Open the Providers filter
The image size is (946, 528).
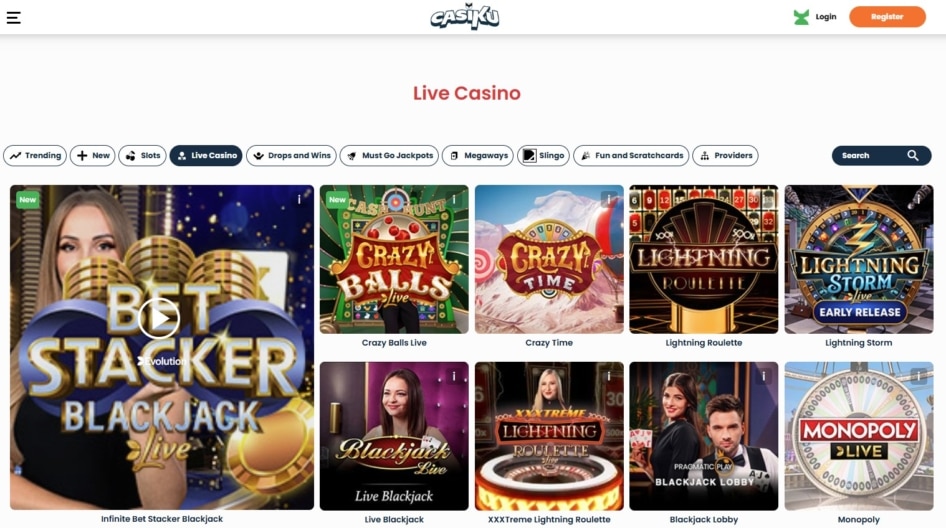pyautogui.click(x=725, y=156)
